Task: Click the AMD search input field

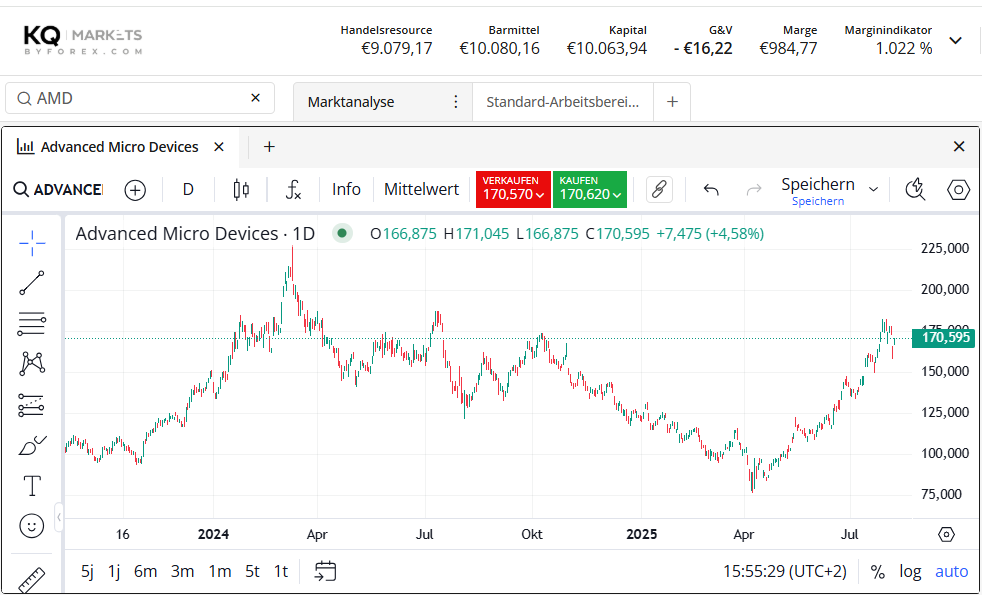Action: tap(140, 98)
